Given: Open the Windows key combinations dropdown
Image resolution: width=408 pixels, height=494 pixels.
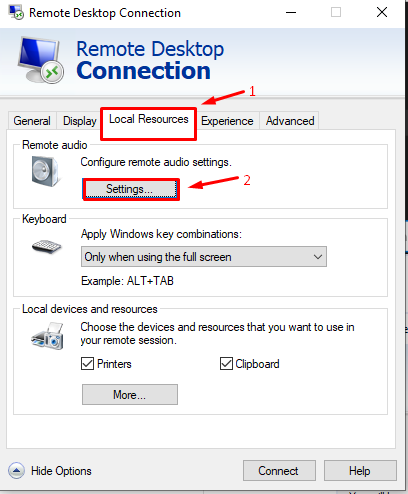Looking at the screenshot, I should pos(204,257).
